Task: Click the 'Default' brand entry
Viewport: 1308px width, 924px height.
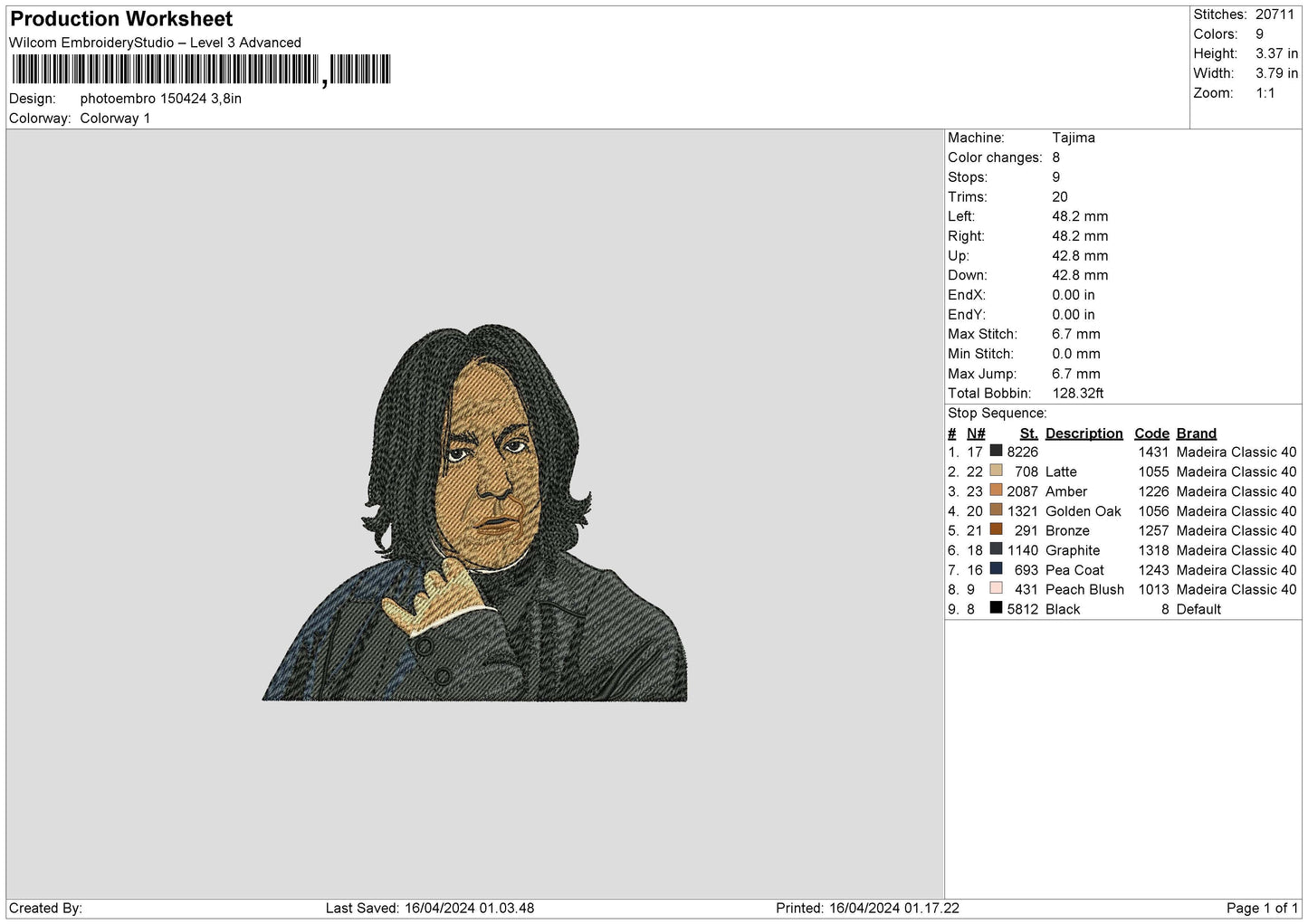Action: (1198, 609)
